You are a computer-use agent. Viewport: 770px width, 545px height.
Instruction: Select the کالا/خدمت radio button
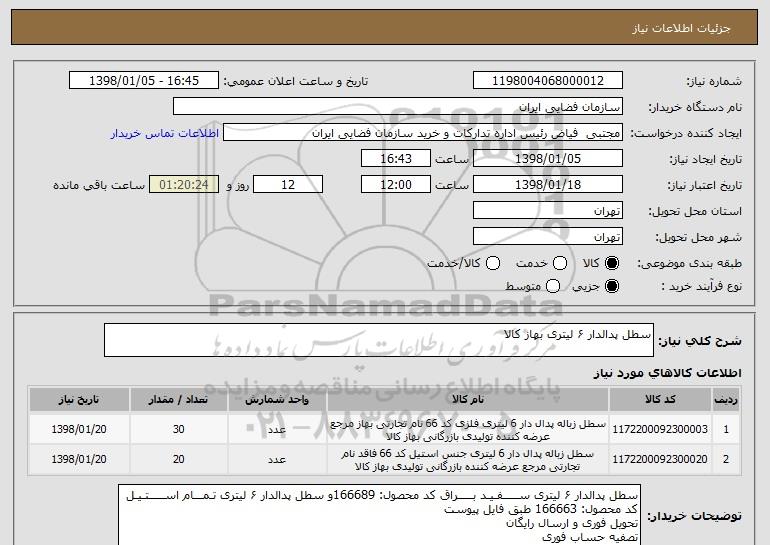point(493,263)
